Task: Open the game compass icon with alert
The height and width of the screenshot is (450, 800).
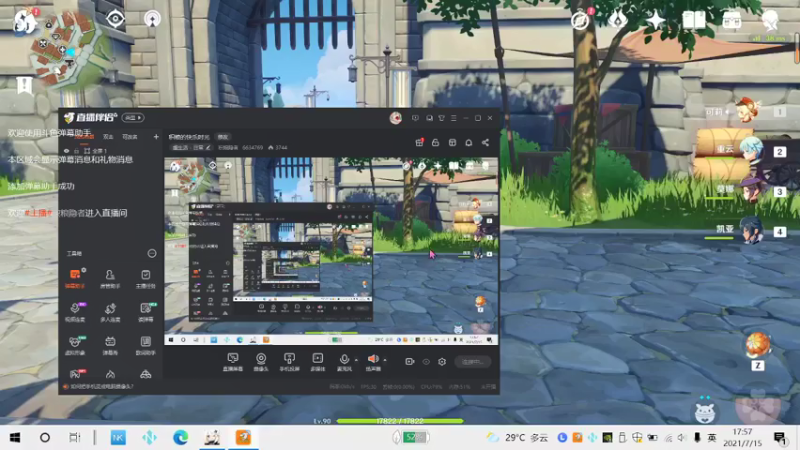Action: [580, 20]
